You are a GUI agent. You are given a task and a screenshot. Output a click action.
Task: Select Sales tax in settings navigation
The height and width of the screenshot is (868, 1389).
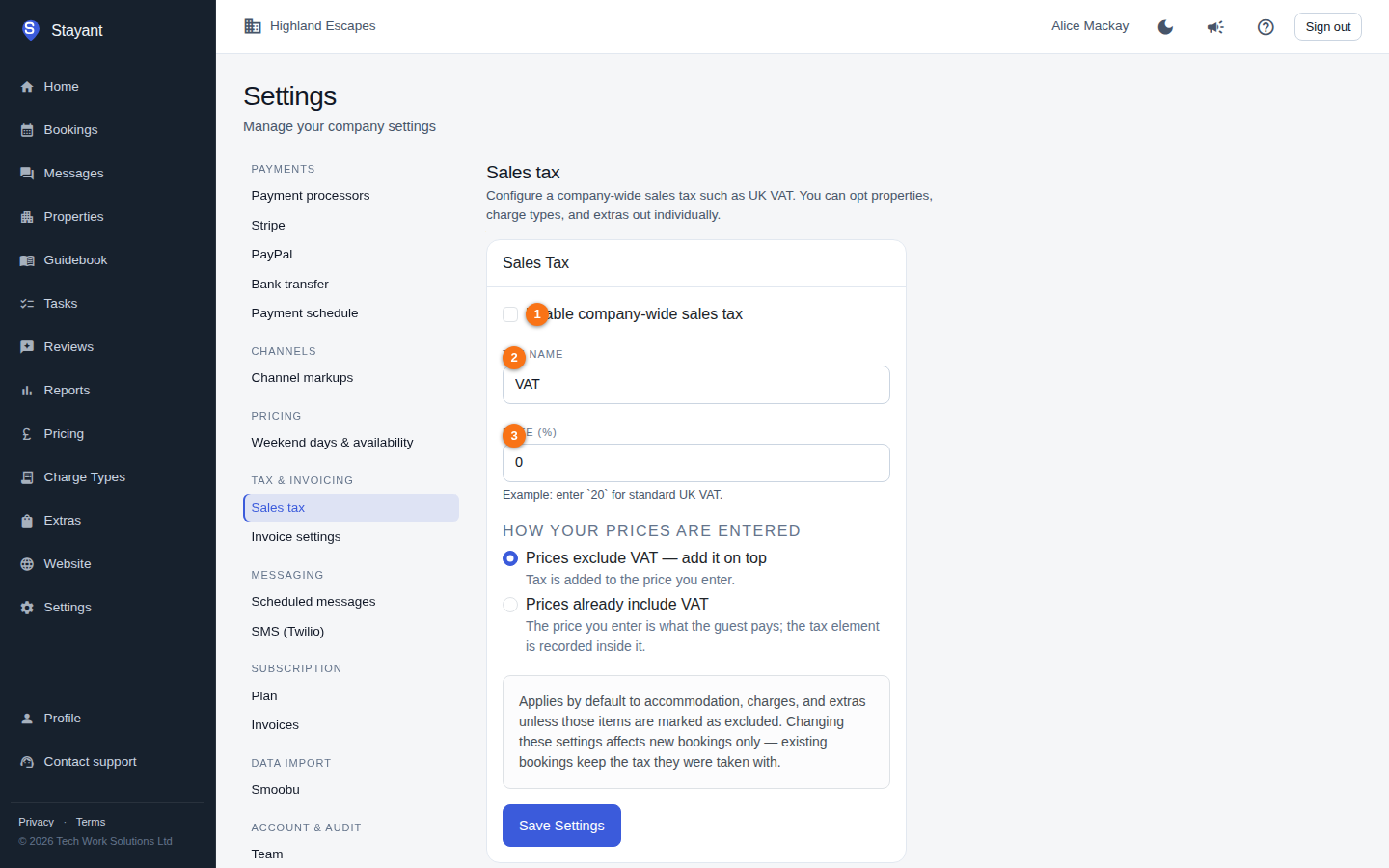[351, 508]
